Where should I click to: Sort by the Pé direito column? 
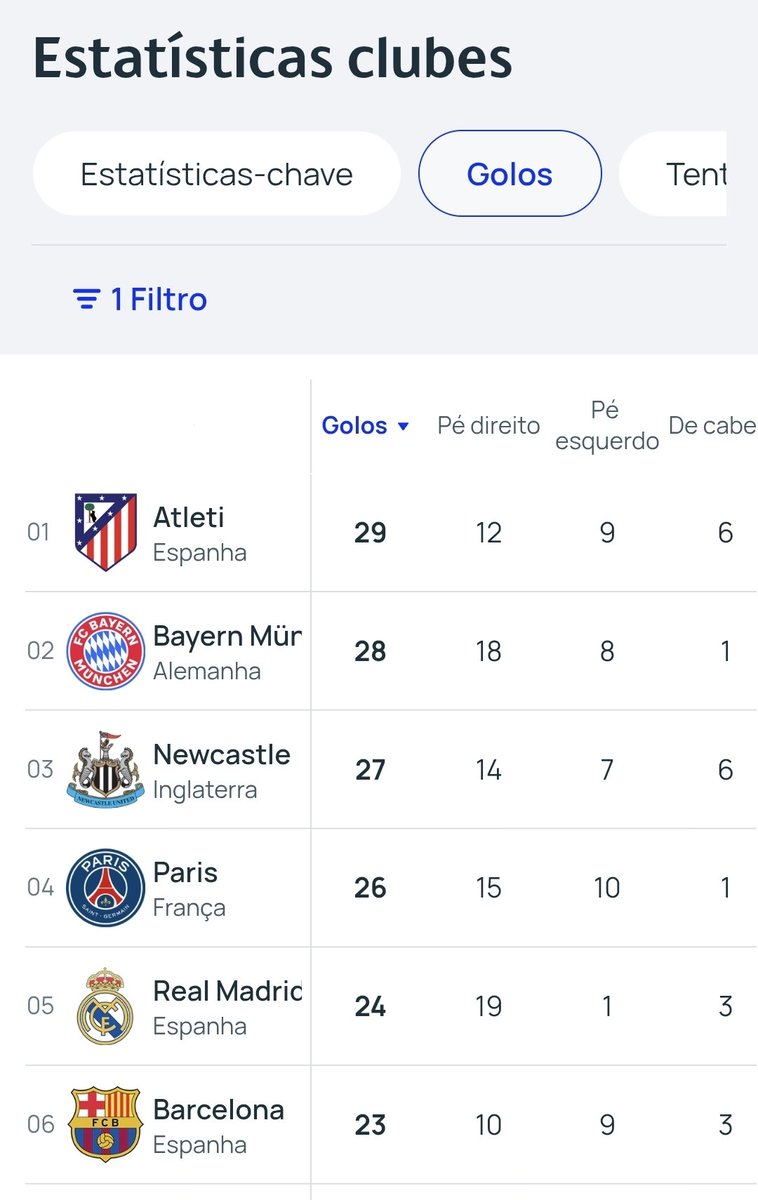488,425
